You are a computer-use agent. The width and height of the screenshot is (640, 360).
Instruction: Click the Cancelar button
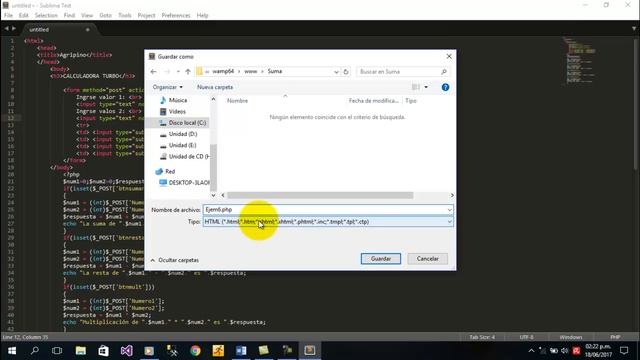(x=427, y=259)
